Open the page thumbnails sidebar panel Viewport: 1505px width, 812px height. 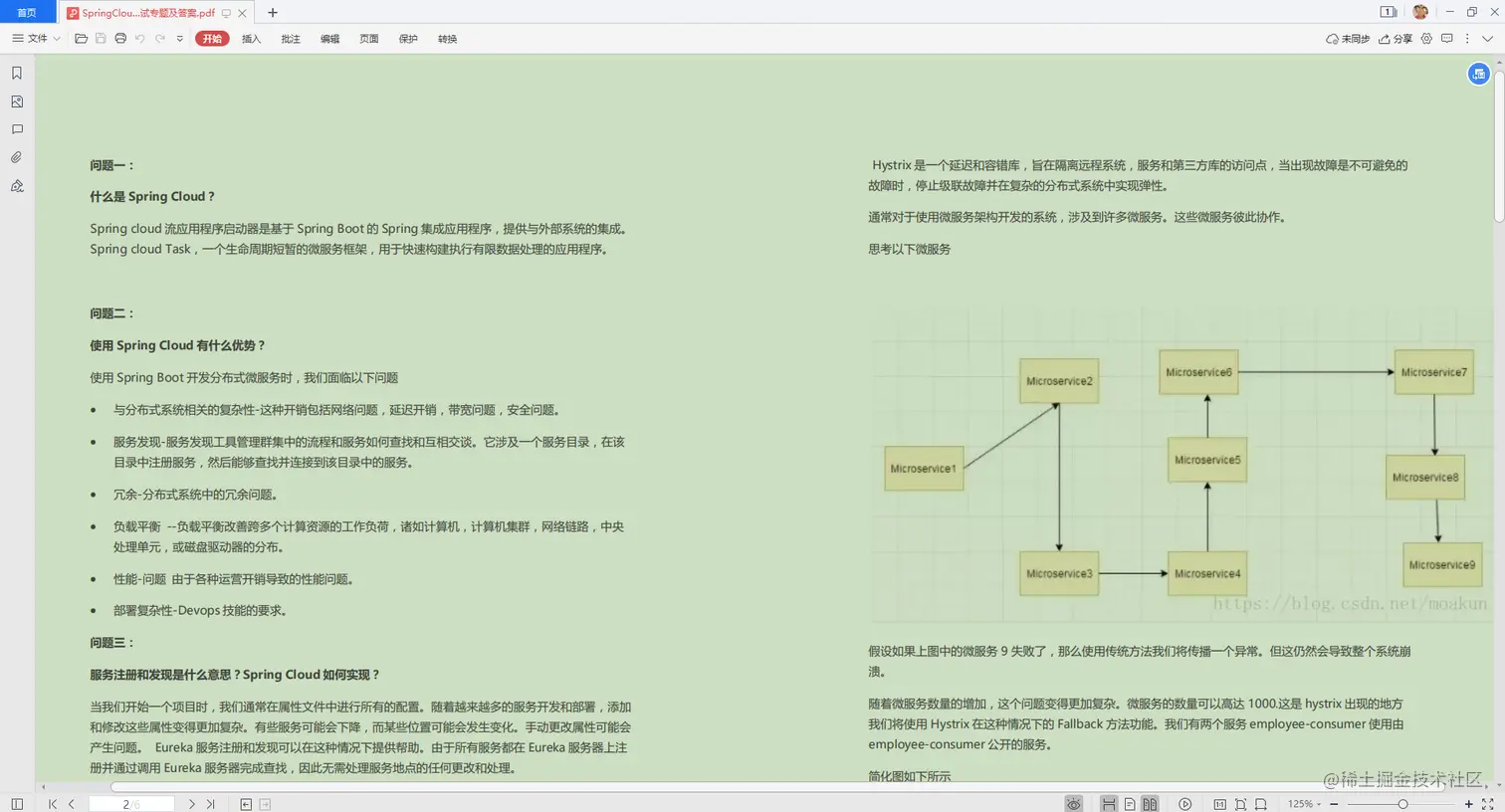(16, 101)
